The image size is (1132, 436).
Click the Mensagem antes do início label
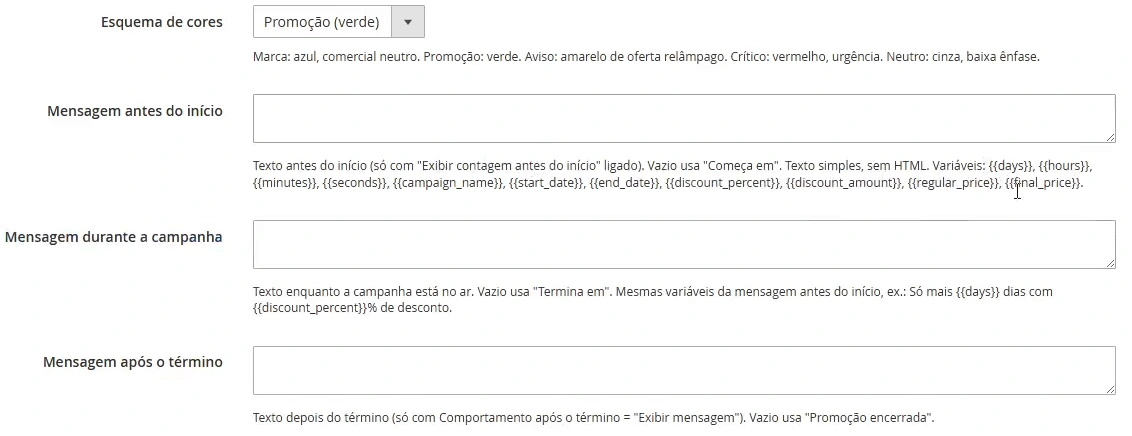pos(135,111)
